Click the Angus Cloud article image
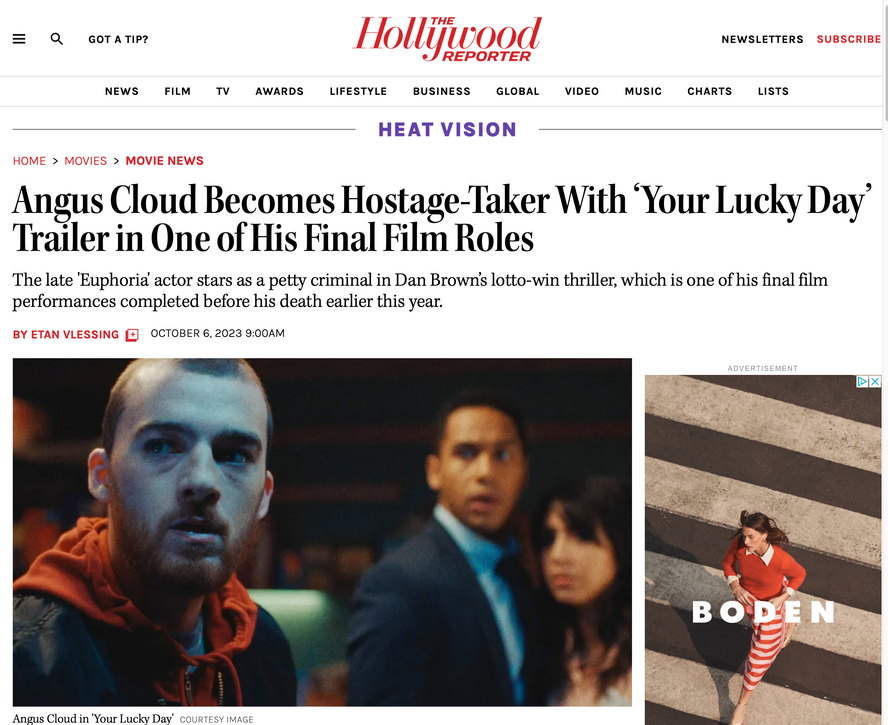888x725 pixels. [x=322, y=532]
